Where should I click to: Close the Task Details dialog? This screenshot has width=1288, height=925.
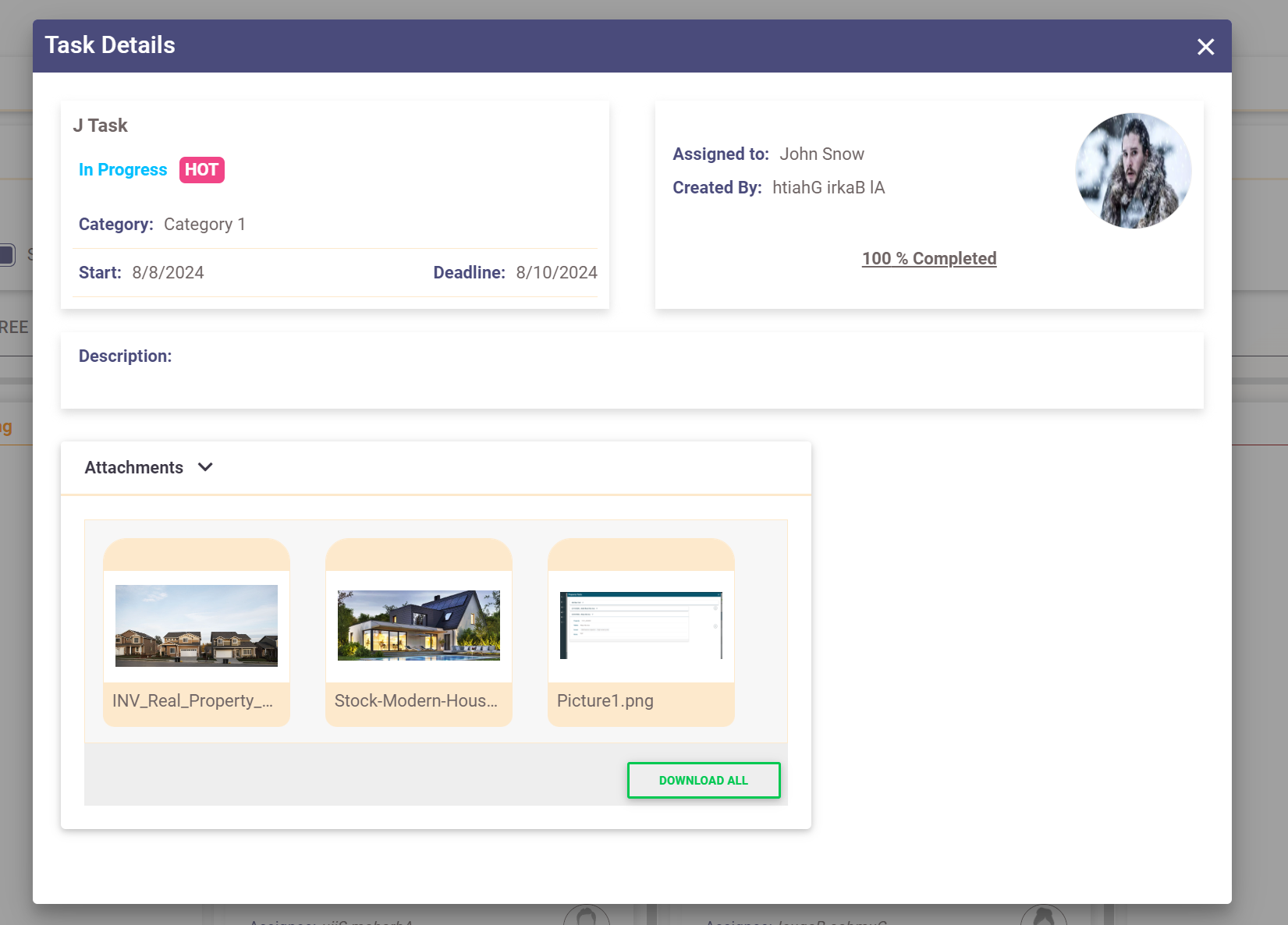pos(1205,47)
